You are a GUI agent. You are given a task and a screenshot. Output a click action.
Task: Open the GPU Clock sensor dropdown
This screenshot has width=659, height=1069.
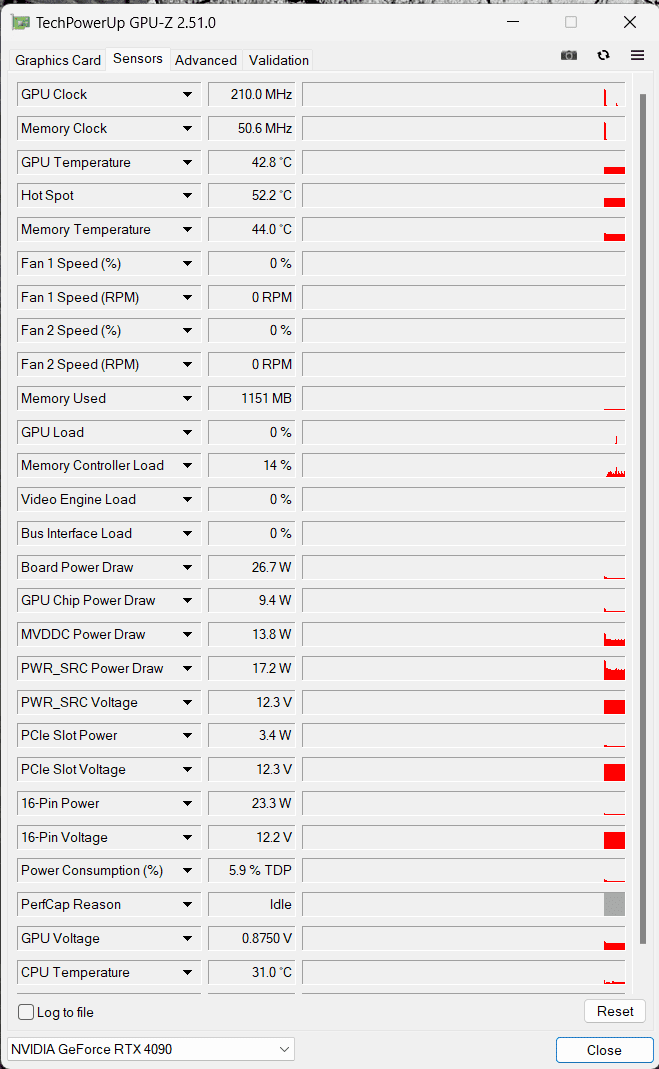(187, 95)
